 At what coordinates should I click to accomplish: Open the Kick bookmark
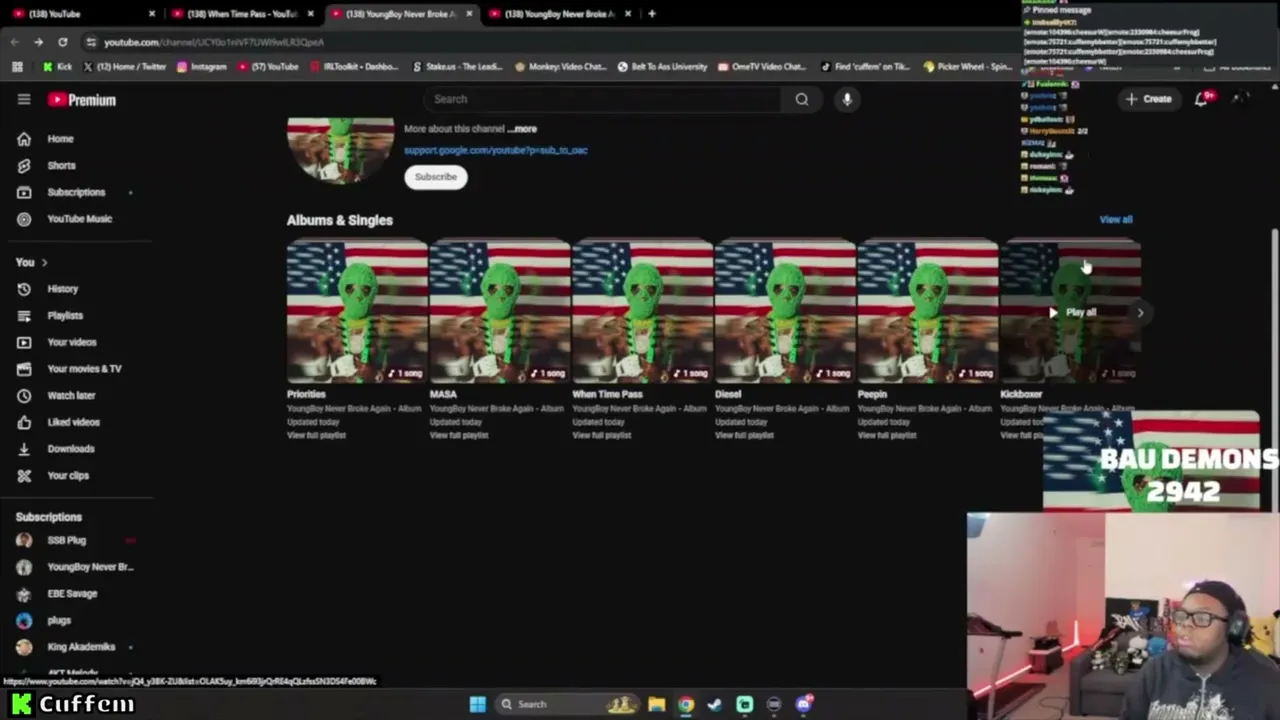[x=57, y=67]
